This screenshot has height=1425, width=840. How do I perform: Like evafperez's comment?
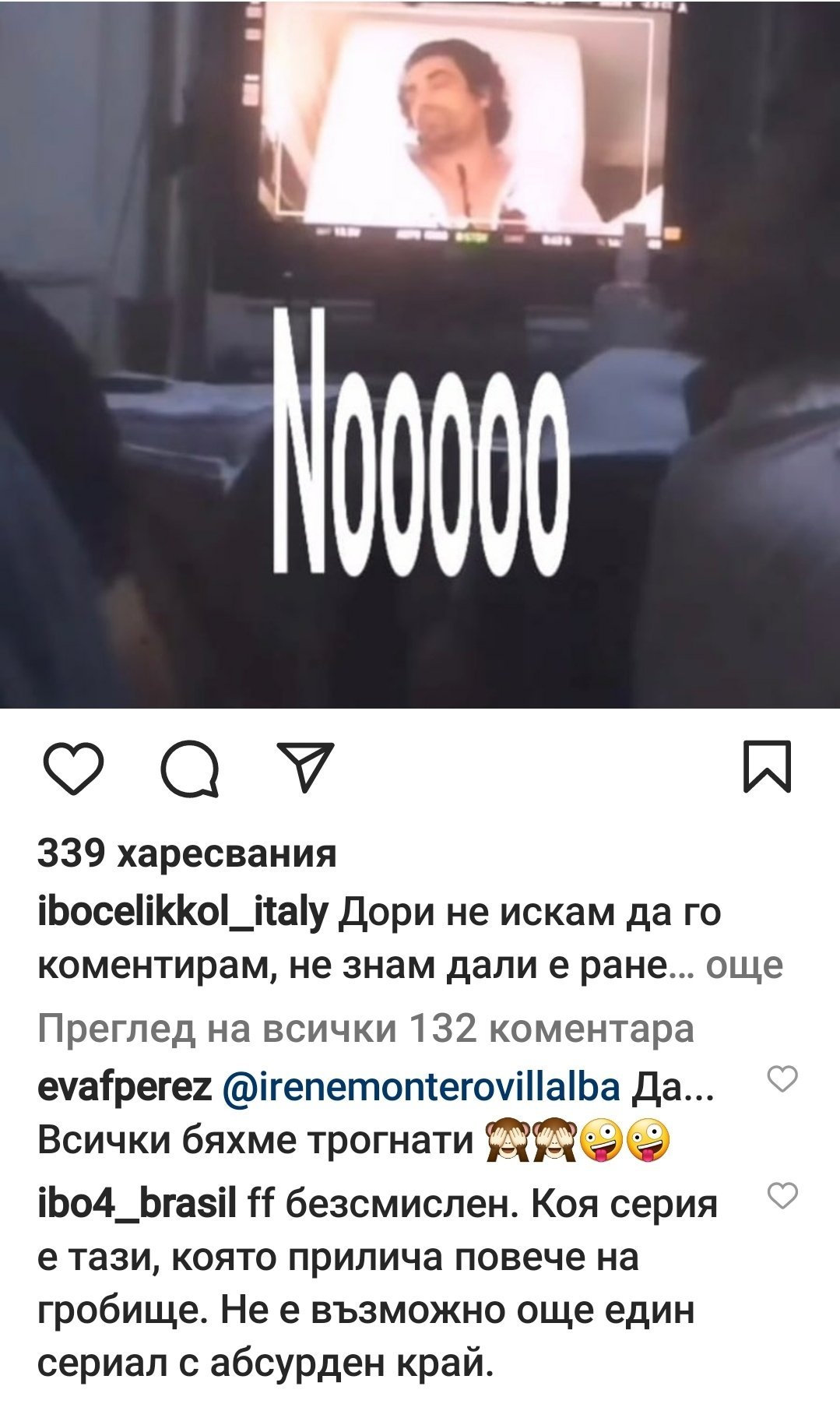pyautogui.click(x=782, y=1079)
